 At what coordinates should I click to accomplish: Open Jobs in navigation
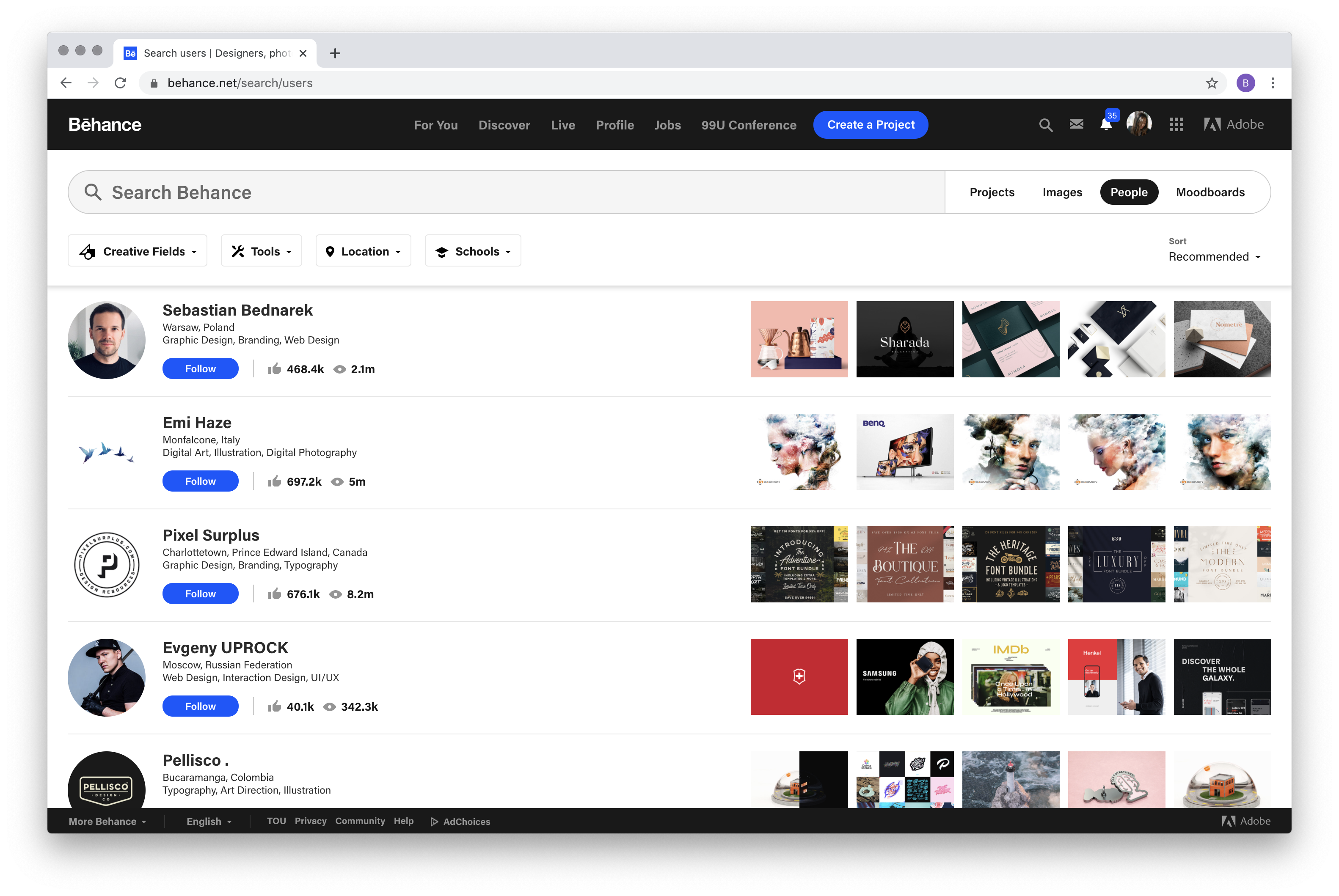tap(667, 124)
